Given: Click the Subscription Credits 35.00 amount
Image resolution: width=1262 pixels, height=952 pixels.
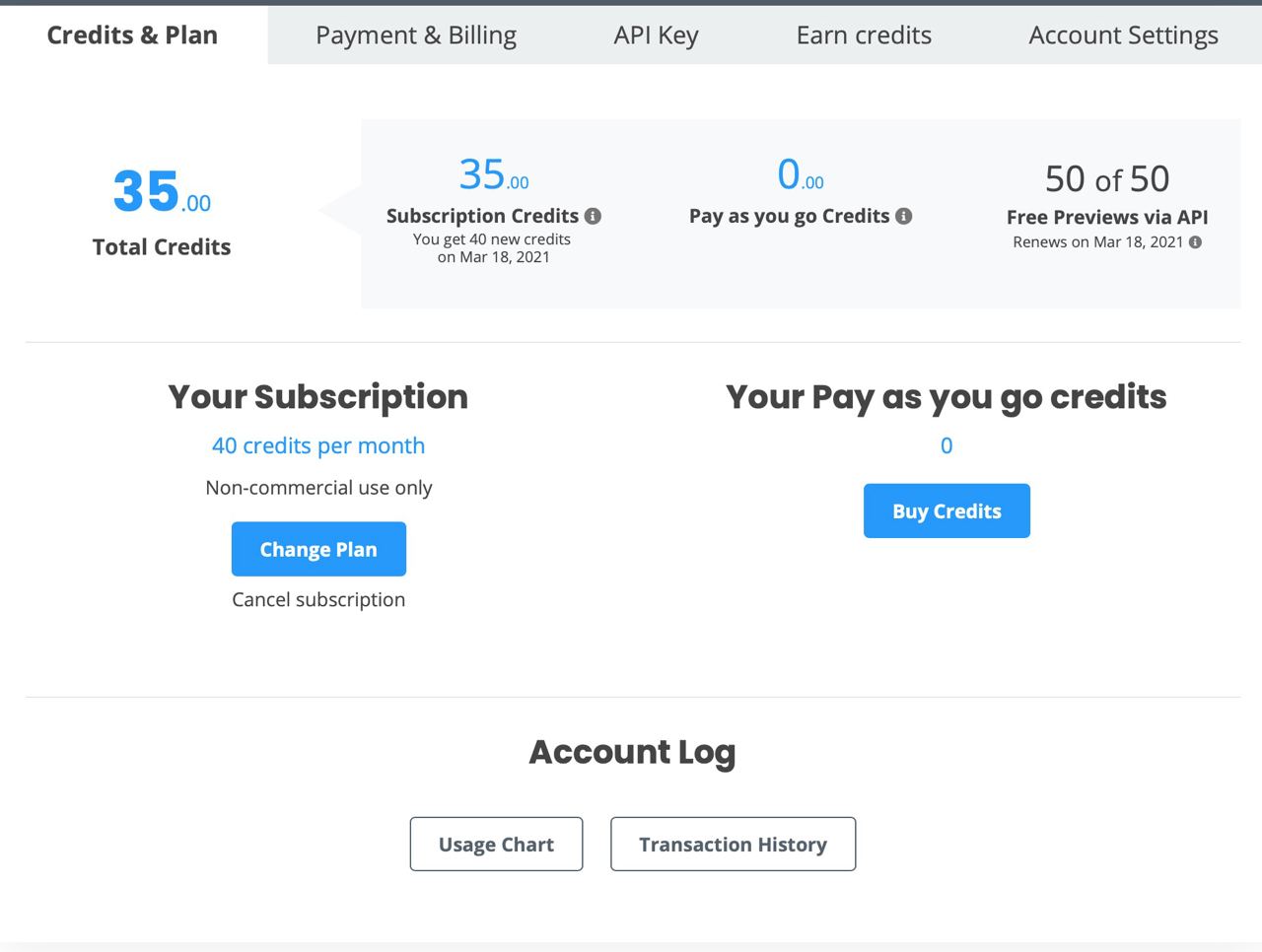Looking at the screenshot, I should [x=494, y=174].
